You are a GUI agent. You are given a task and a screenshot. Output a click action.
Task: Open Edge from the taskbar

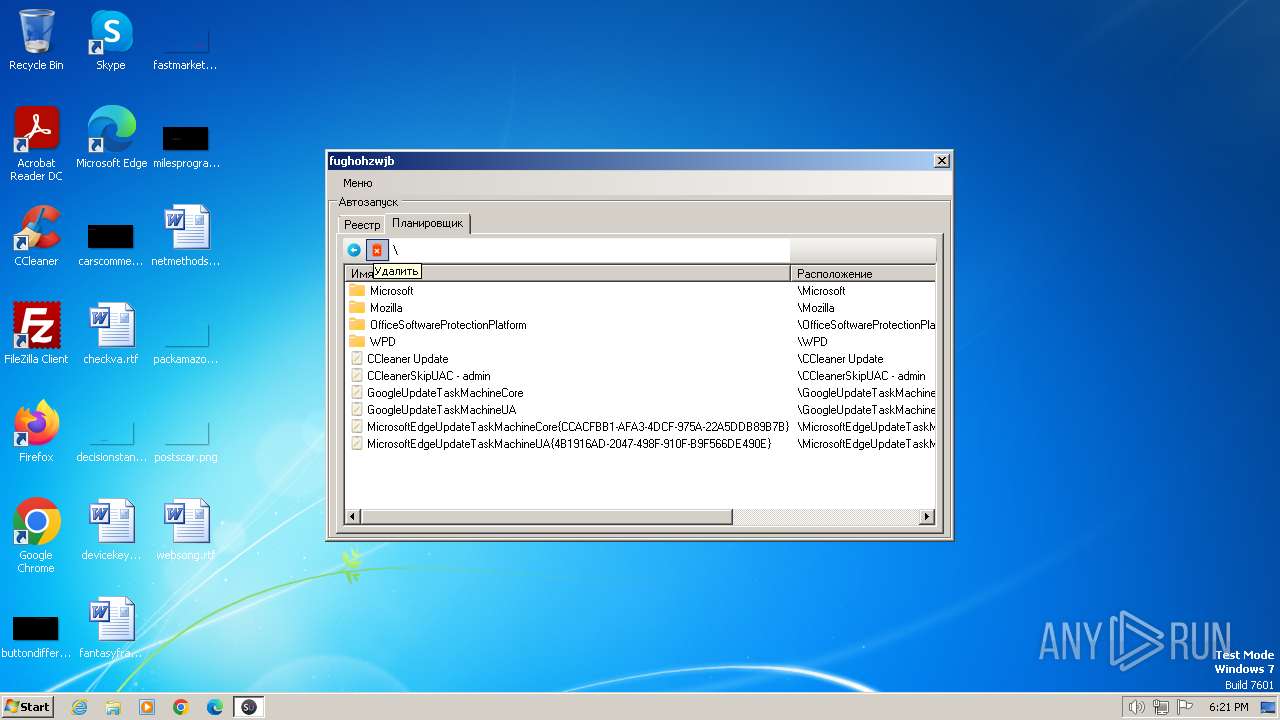215,707
